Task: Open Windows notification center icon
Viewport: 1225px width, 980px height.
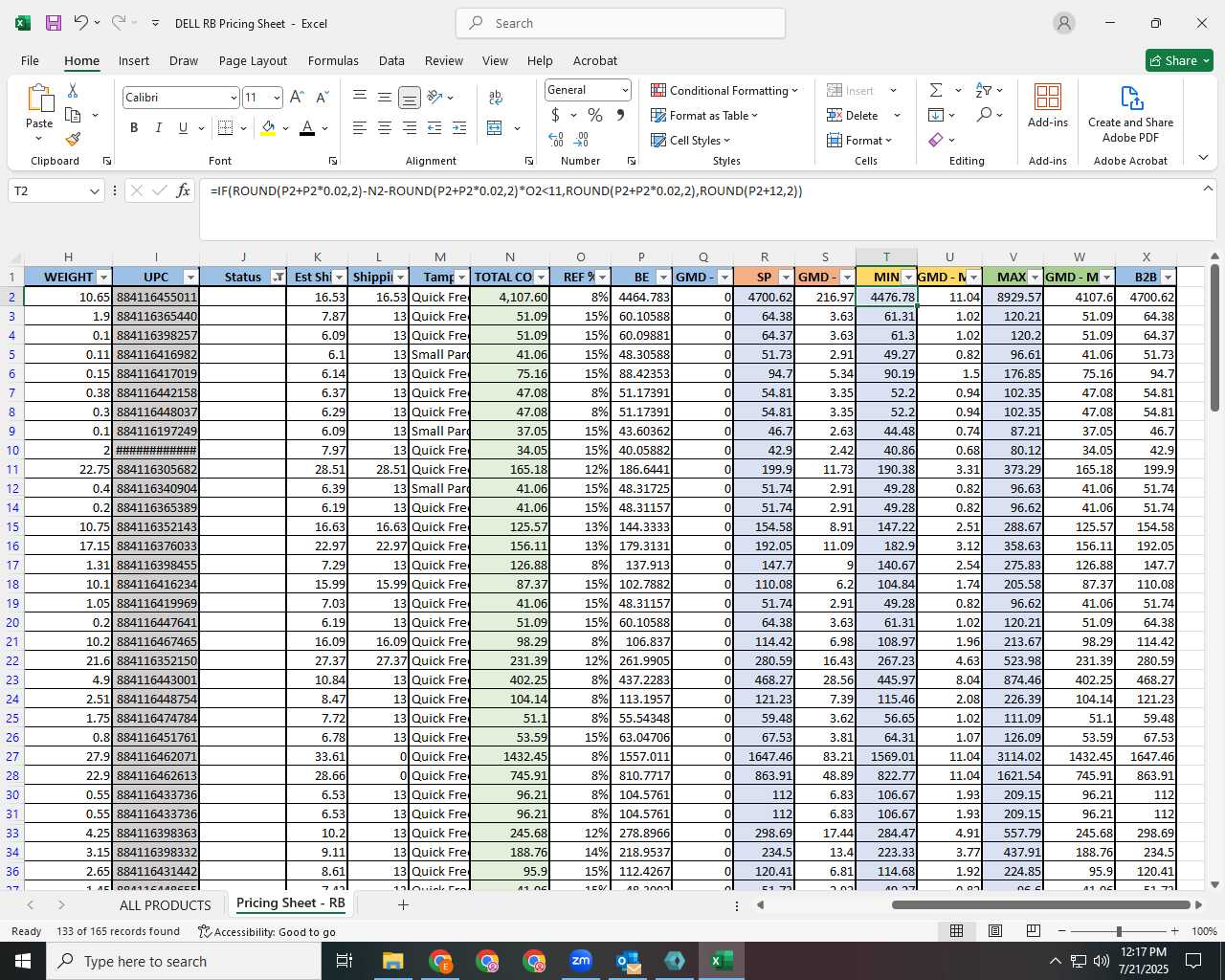Action: point(1193,961)
